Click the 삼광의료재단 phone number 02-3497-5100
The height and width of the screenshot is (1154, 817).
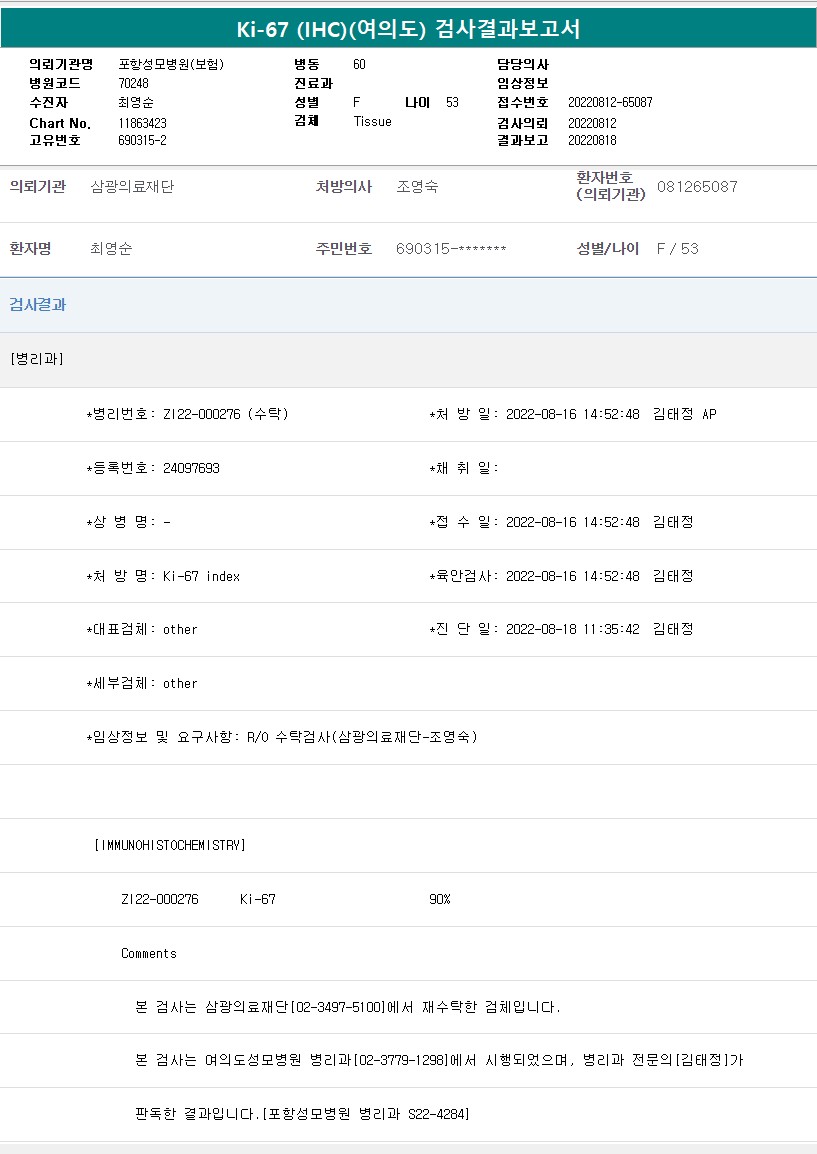[337, 1007]
